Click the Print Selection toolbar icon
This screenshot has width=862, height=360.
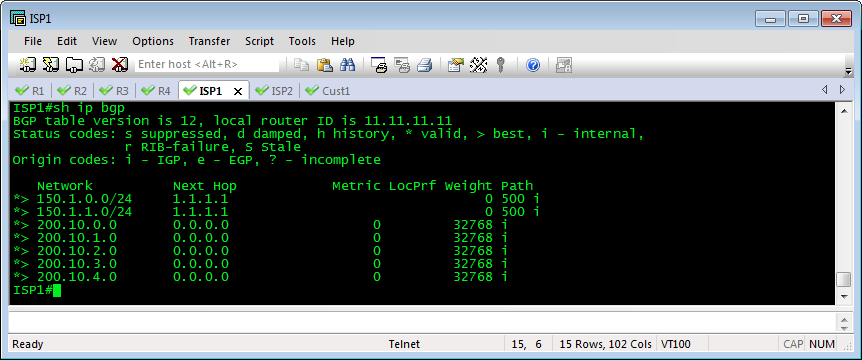click(x=402, y=64)
